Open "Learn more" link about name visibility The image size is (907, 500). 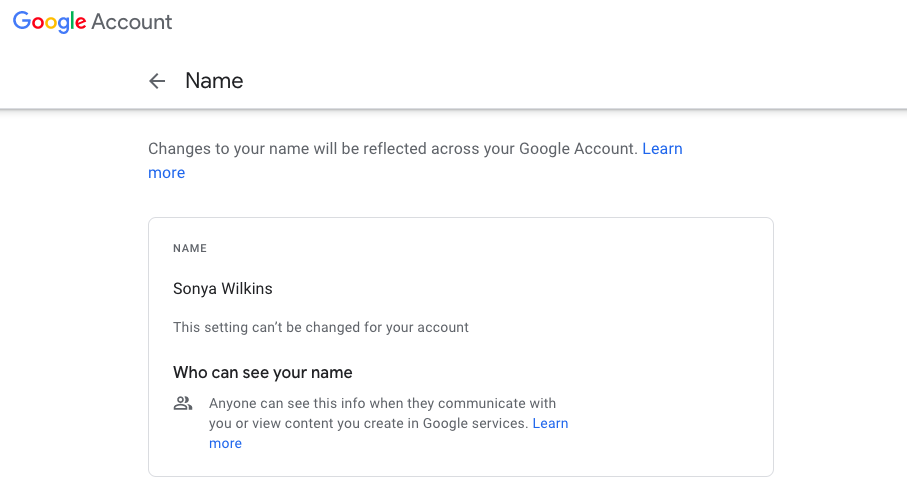tap(550, 424)
